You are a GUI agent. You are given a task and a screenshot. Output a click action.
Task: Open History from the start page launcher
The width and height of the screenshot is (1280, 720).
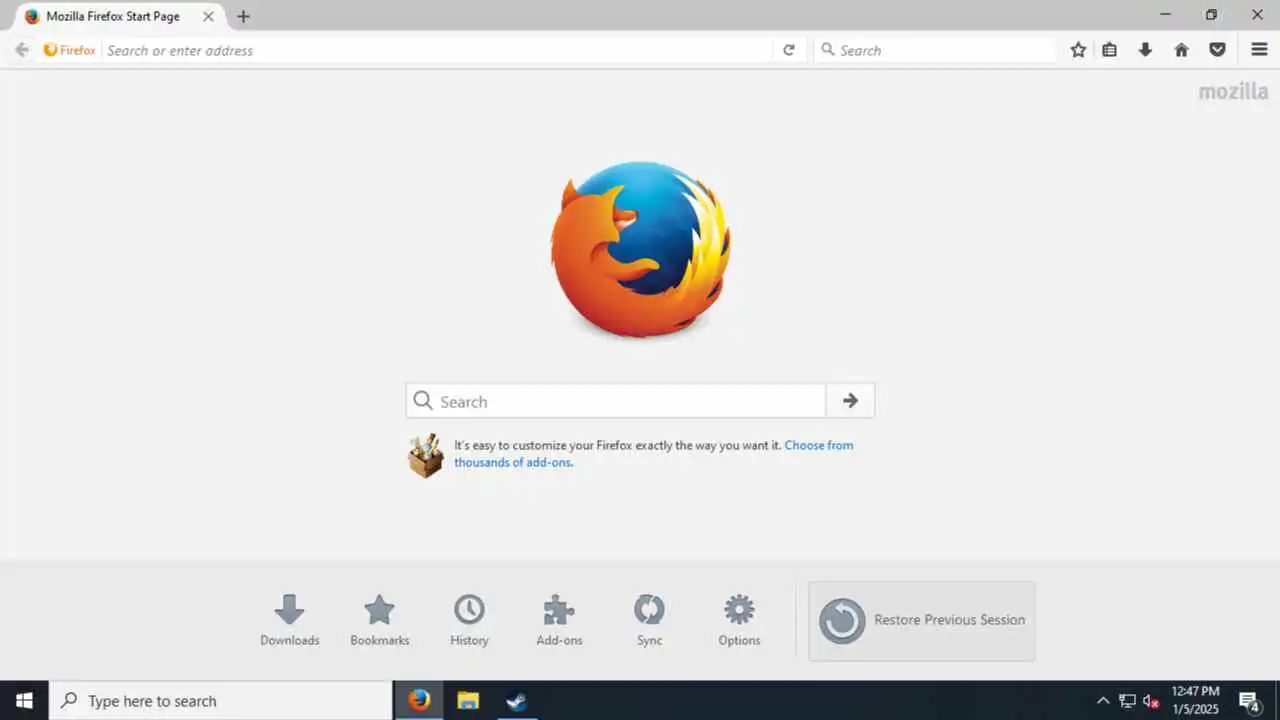tap(469, 620)
